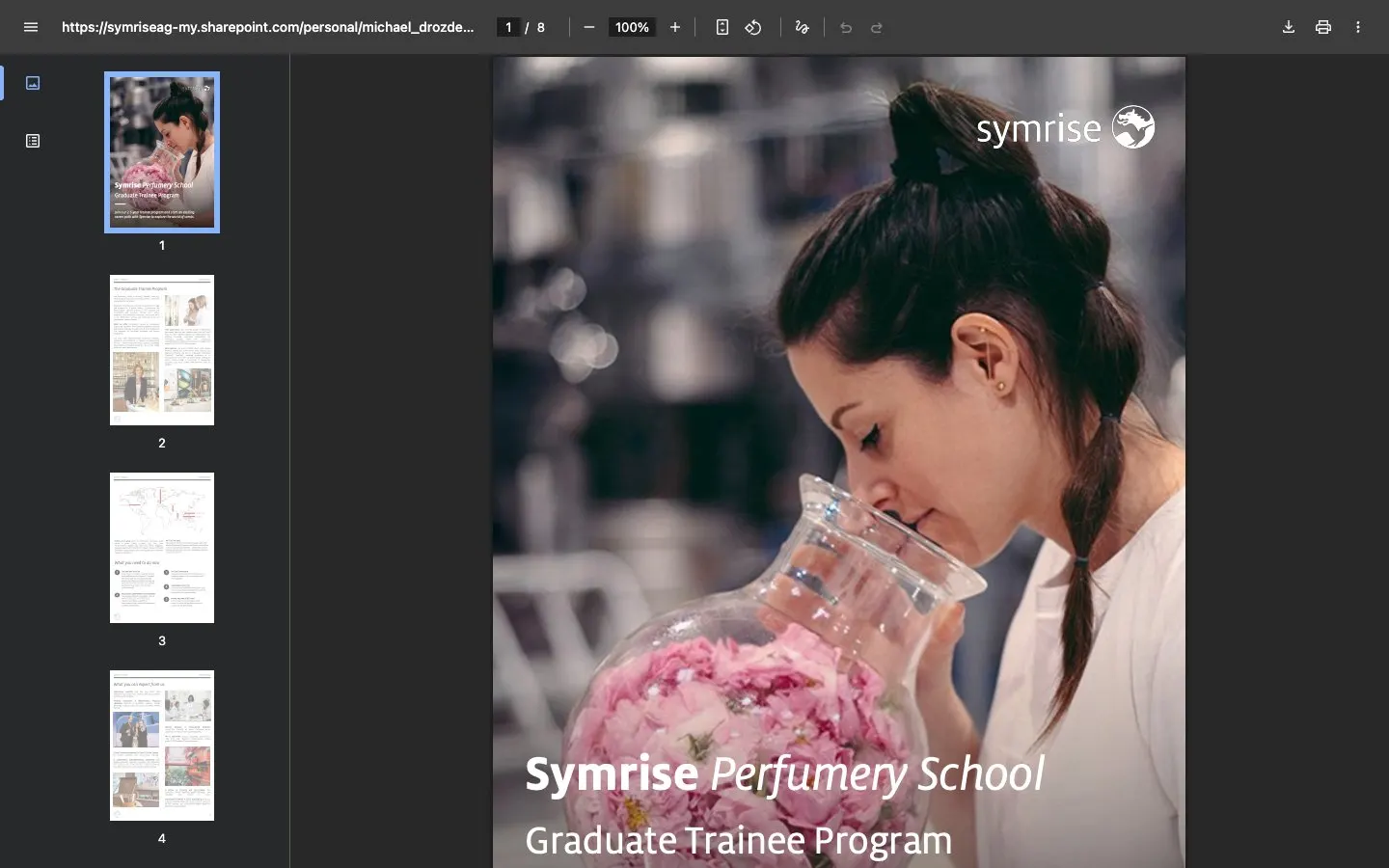Click the fit to page button

pos(722,27)
